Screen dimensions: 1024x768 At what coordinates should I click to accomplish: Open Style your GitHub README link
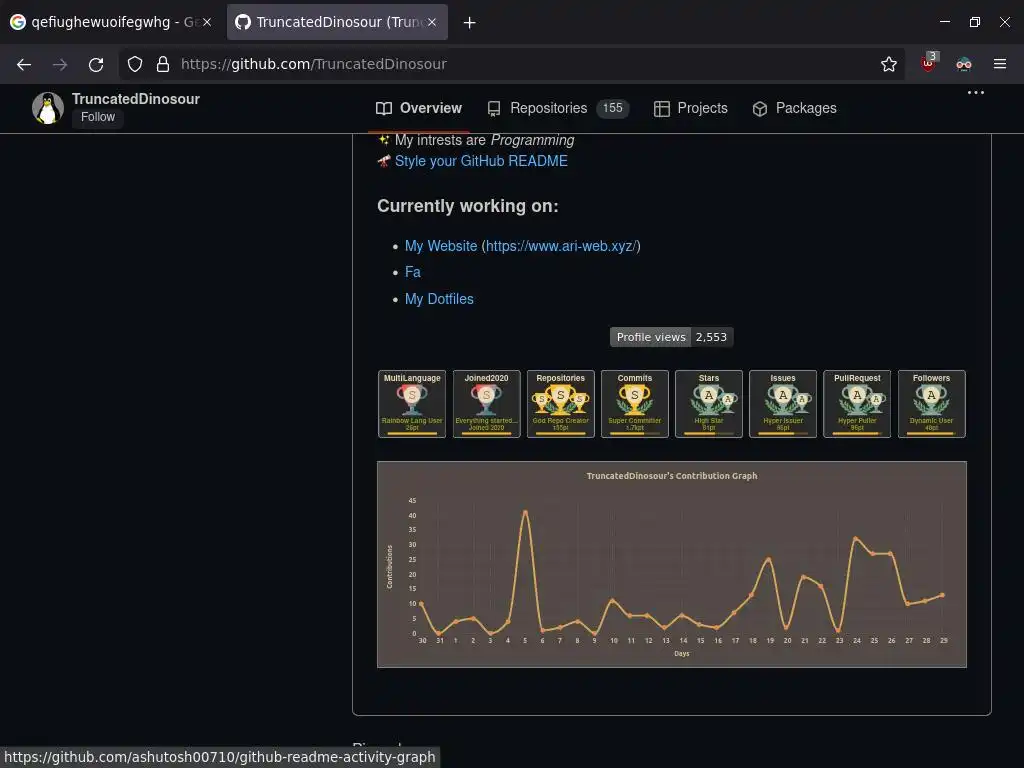tap(481, 161)
